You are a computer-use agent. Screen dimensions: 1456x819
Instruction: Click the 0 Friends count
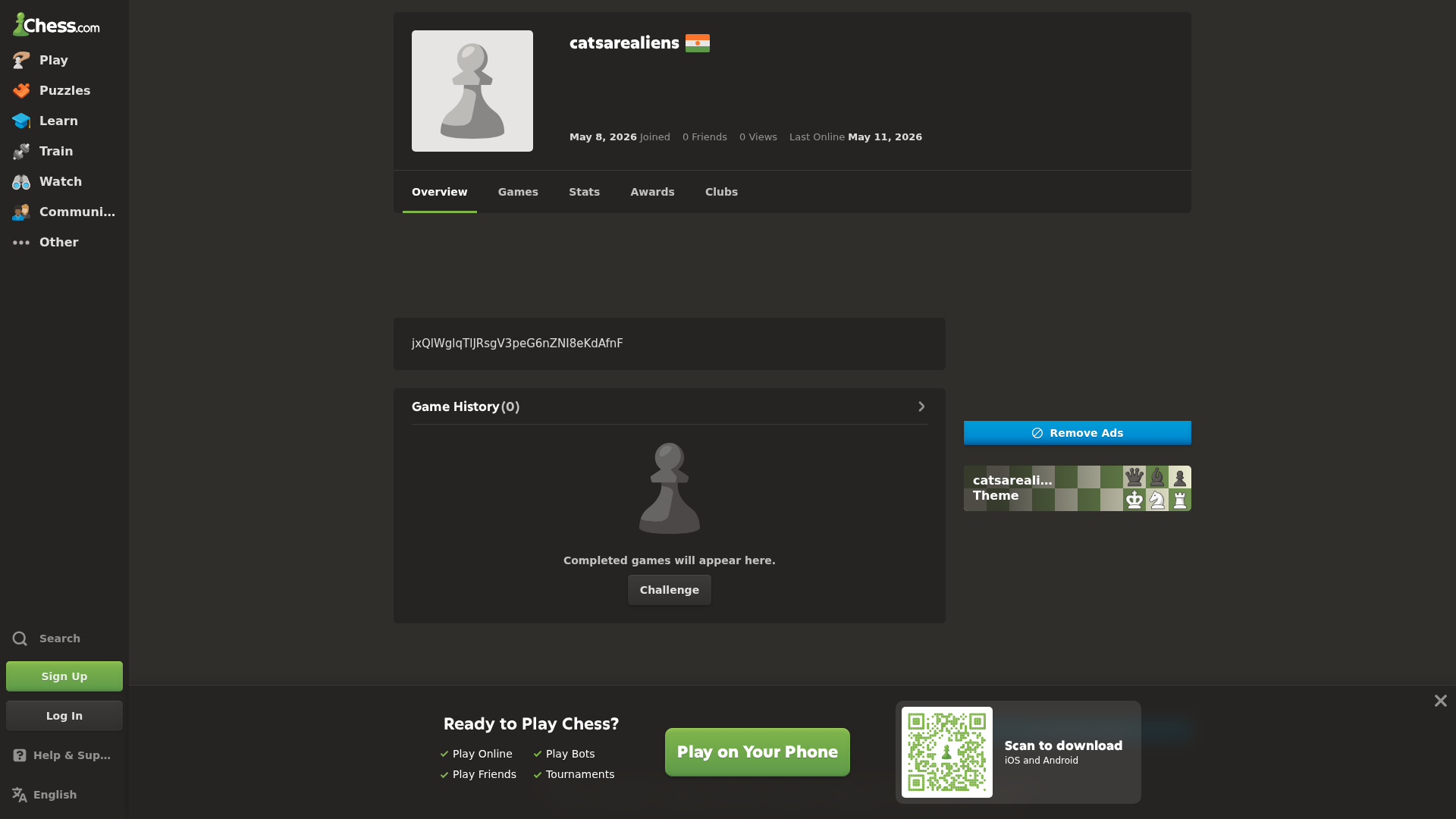704,137
